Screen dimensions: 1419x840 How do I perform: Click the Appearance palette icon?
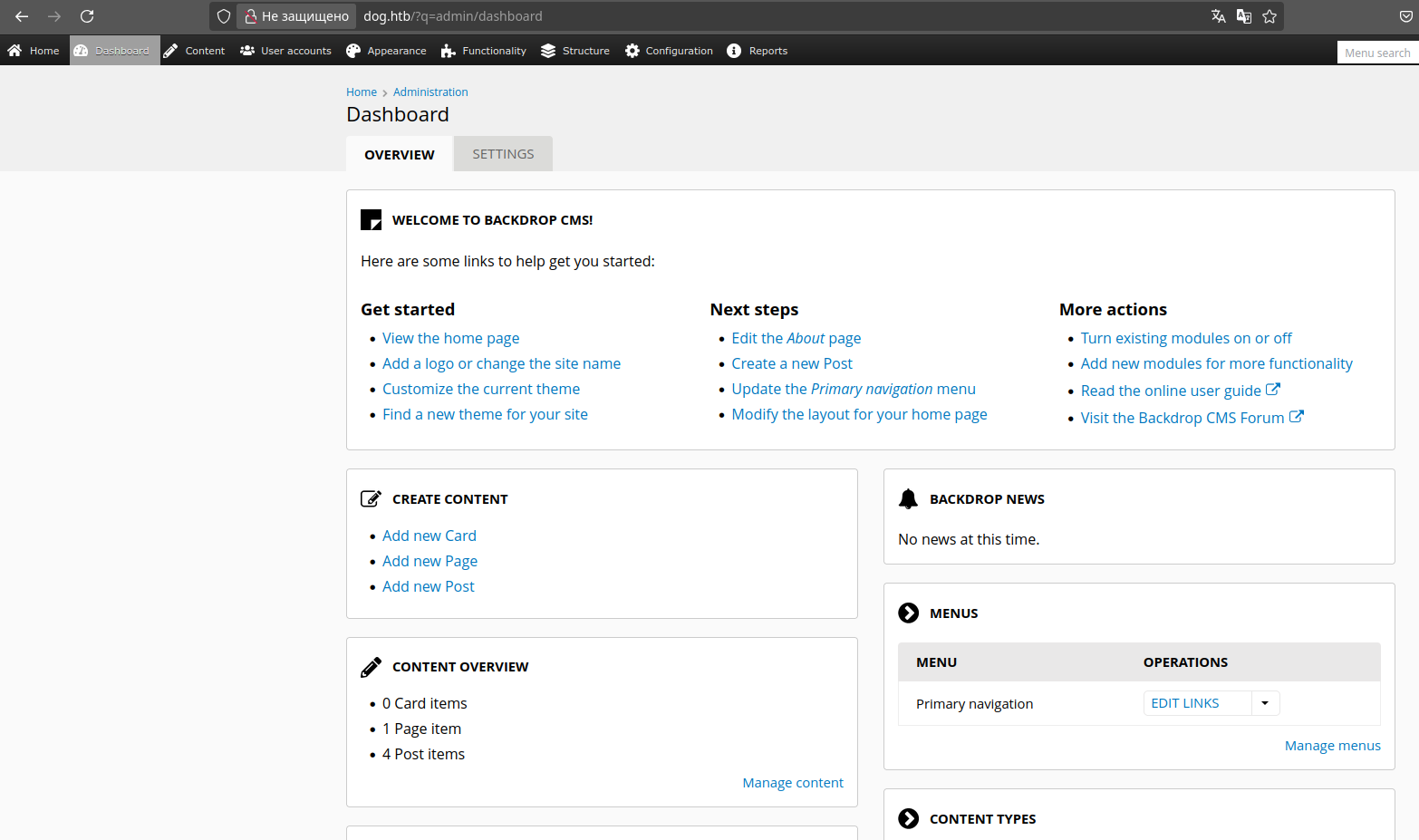(353, 51)
